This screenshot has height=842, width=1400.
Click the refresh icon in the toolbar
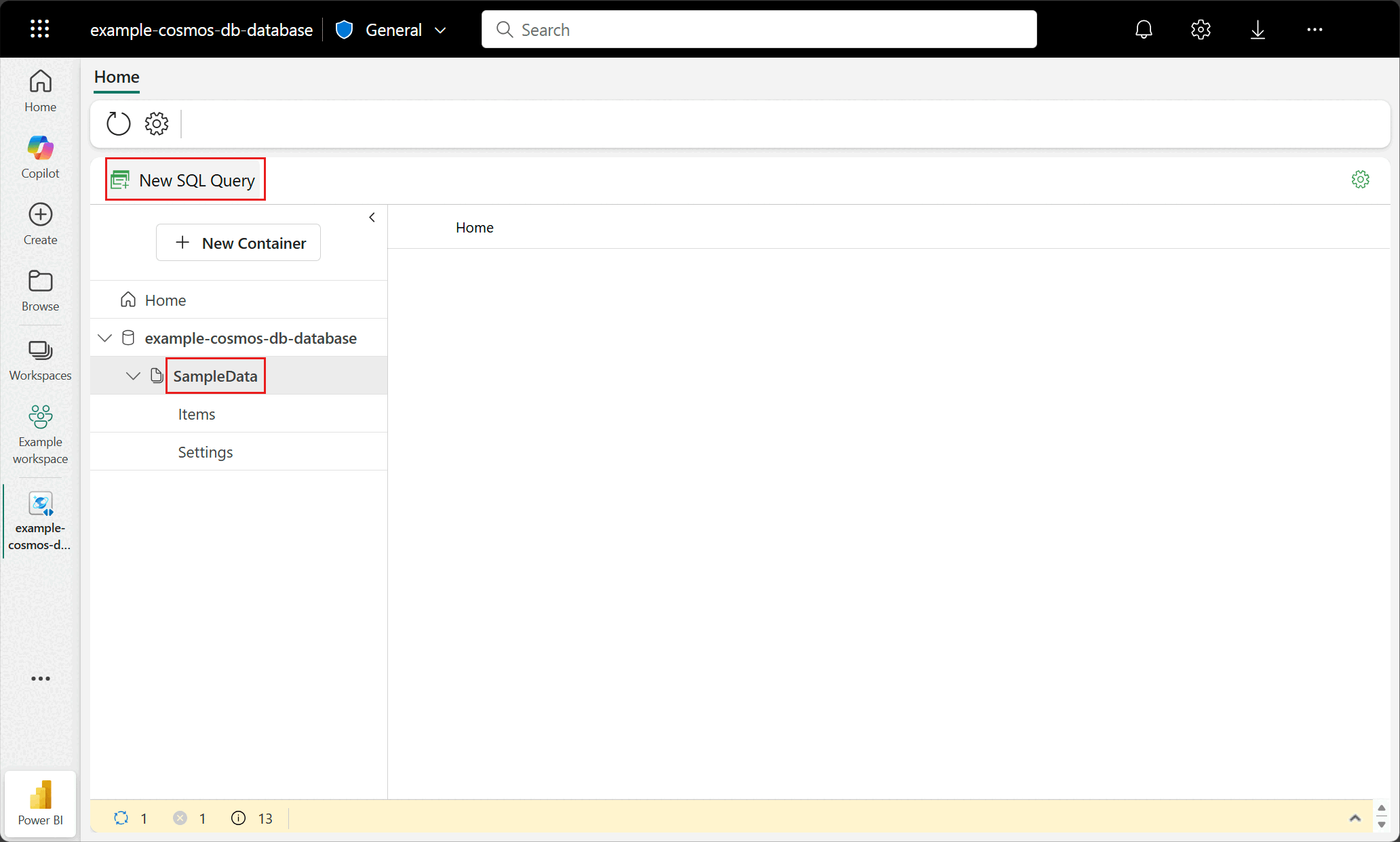click(118, 123)
